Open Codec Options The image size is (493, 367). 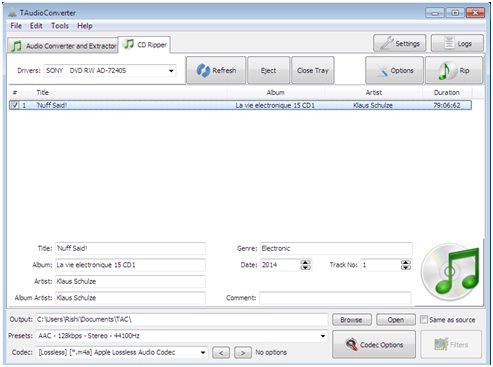click(x=374, y=344)
